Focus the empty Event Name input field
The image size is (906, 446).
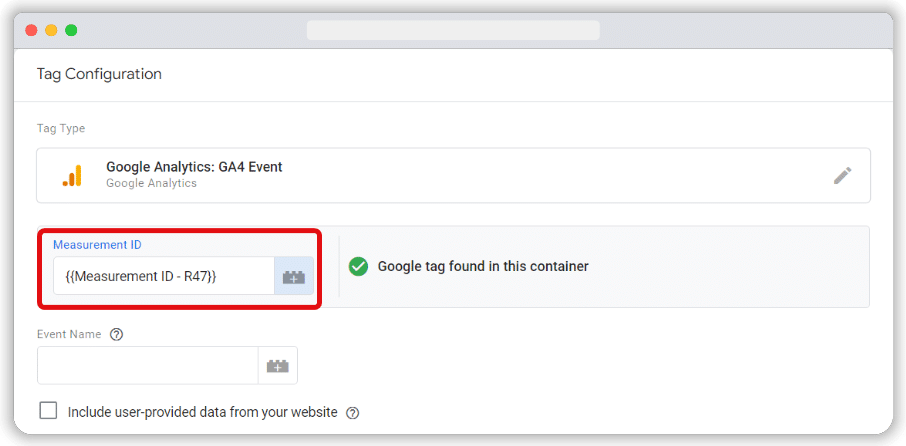pyautogui.click(x=148, y=366)
